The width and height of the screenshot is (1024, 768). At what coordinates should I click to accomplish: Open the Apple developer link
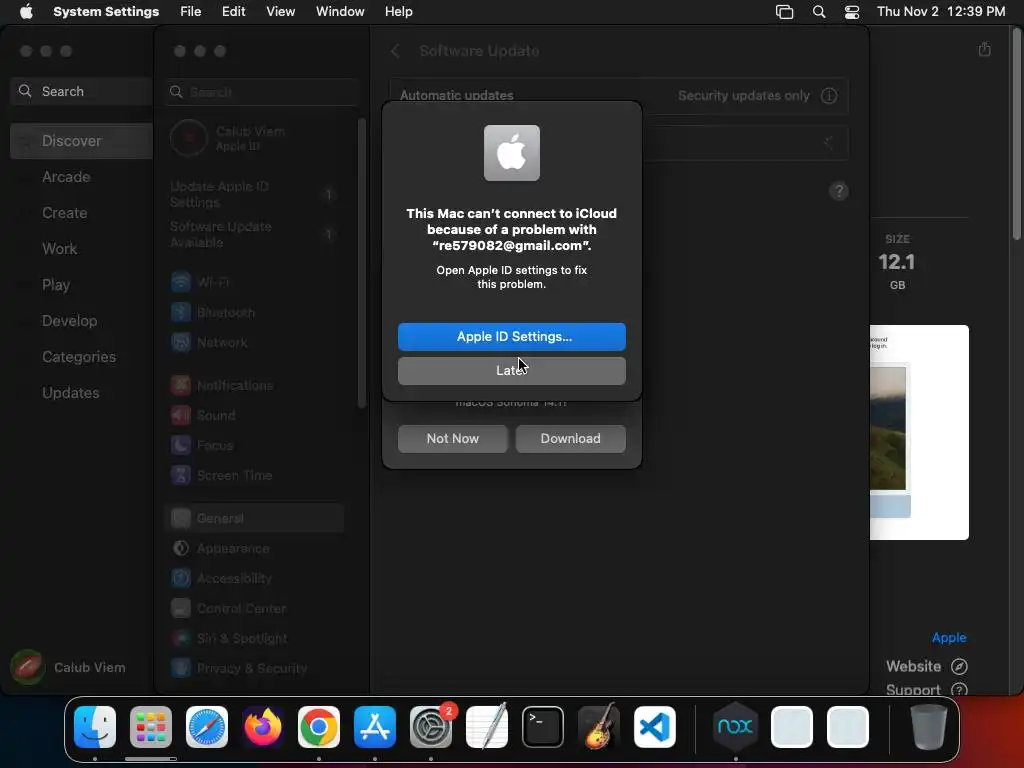(949, 637)
